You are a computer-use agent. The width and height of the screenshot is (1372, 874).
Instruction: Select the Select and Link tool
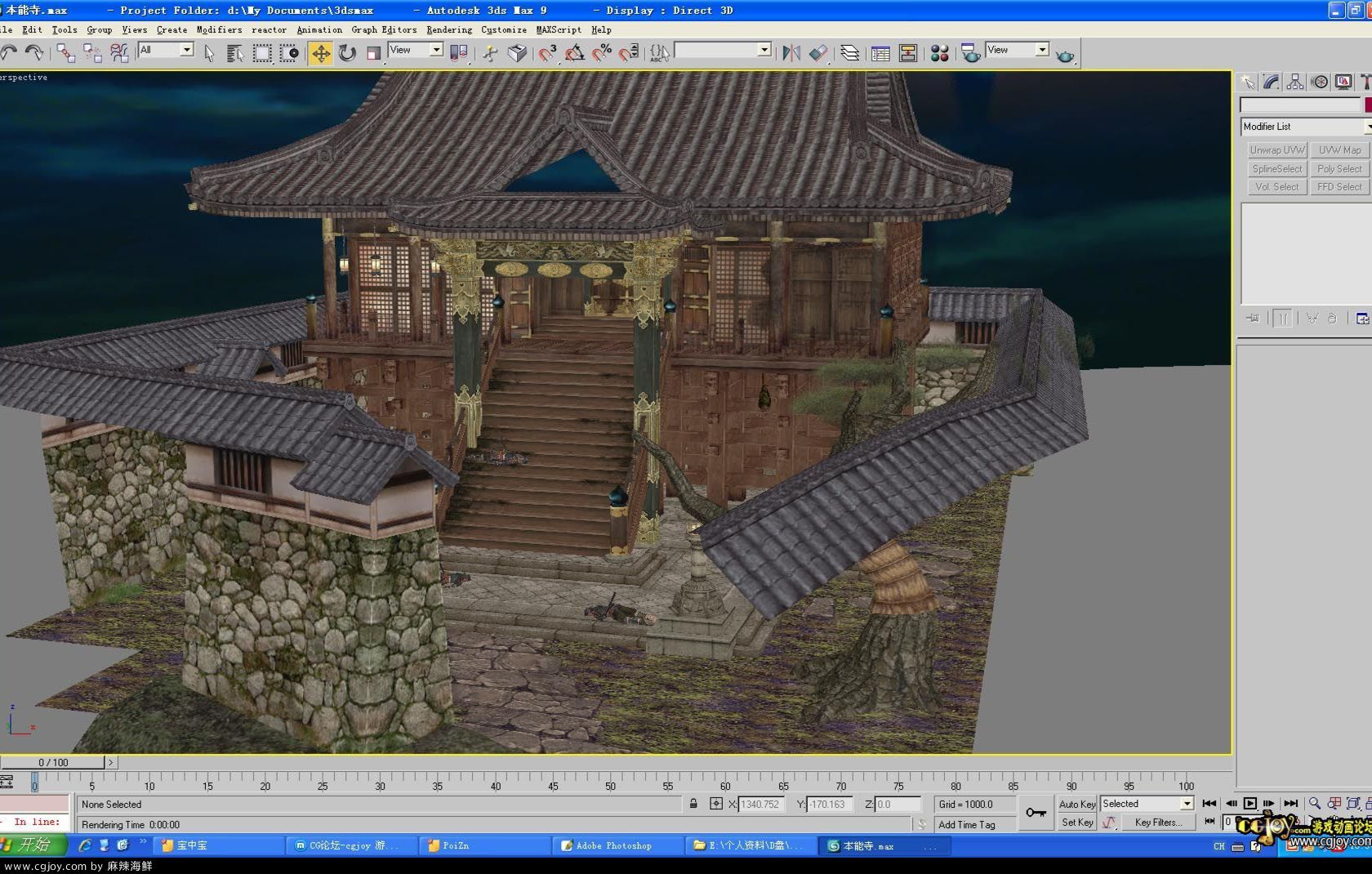tap(65, 53)
